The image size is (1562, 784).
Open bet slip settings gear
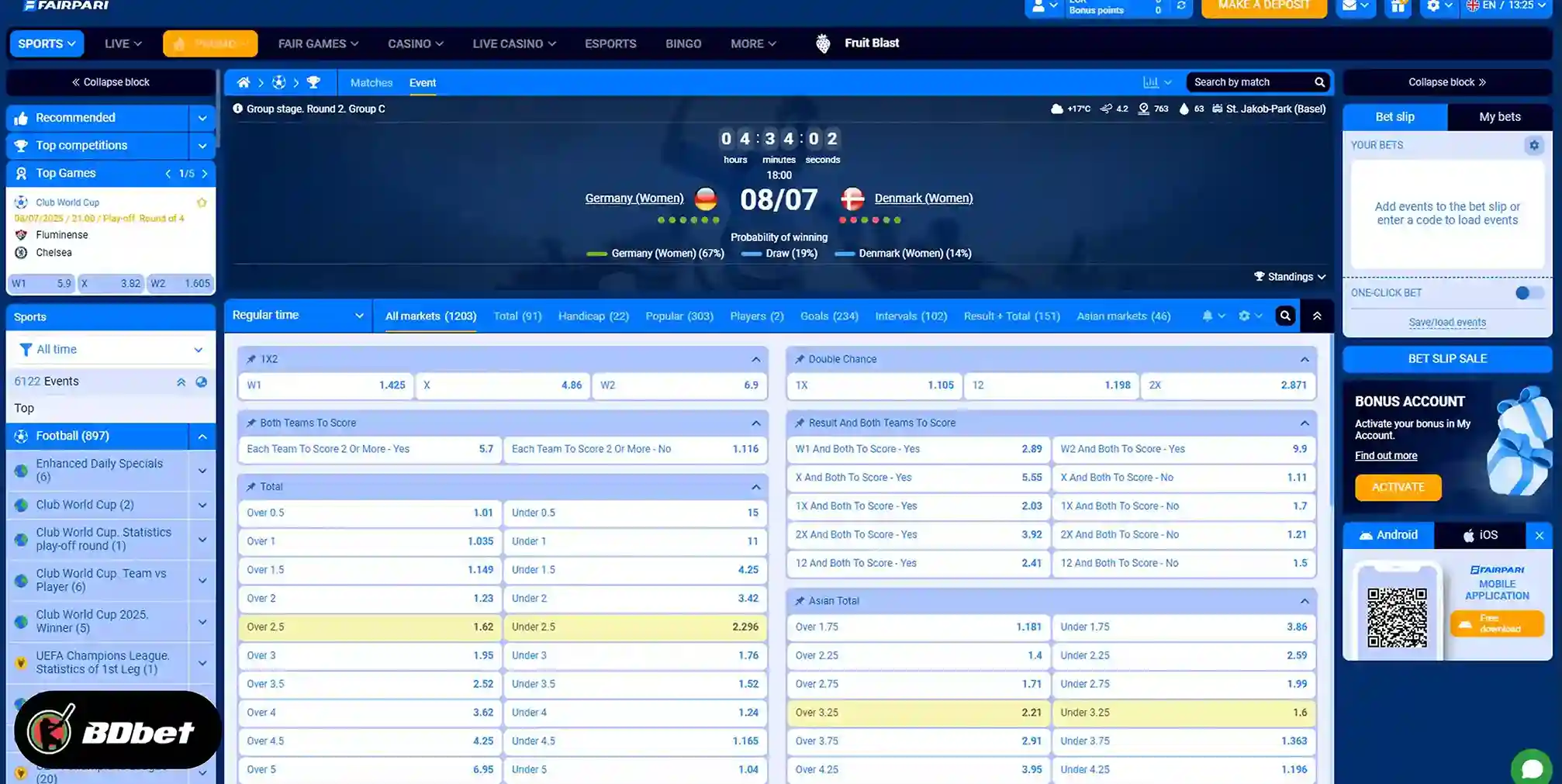coord(1533,145)
